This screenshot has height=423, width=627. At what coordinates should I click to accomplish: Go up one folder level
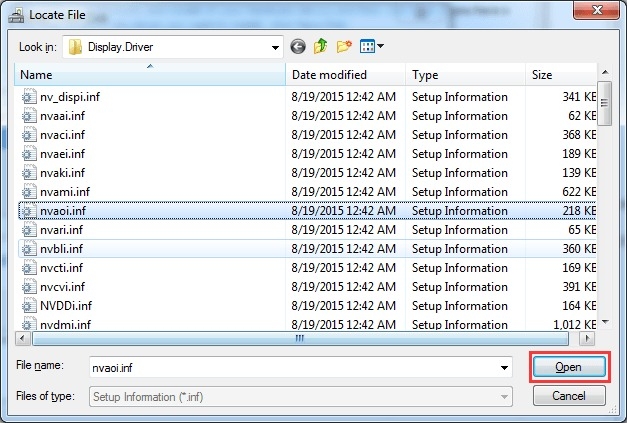point(320,46)
